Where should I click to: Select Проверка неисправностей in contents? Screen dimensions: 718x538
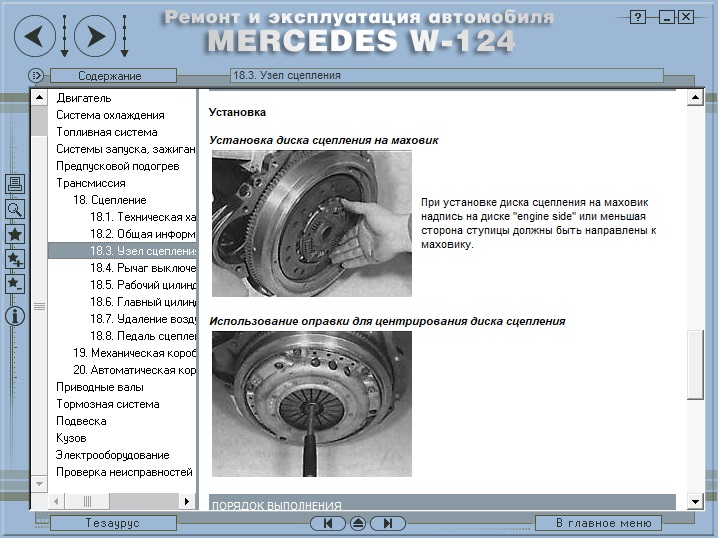pos(124,472)
